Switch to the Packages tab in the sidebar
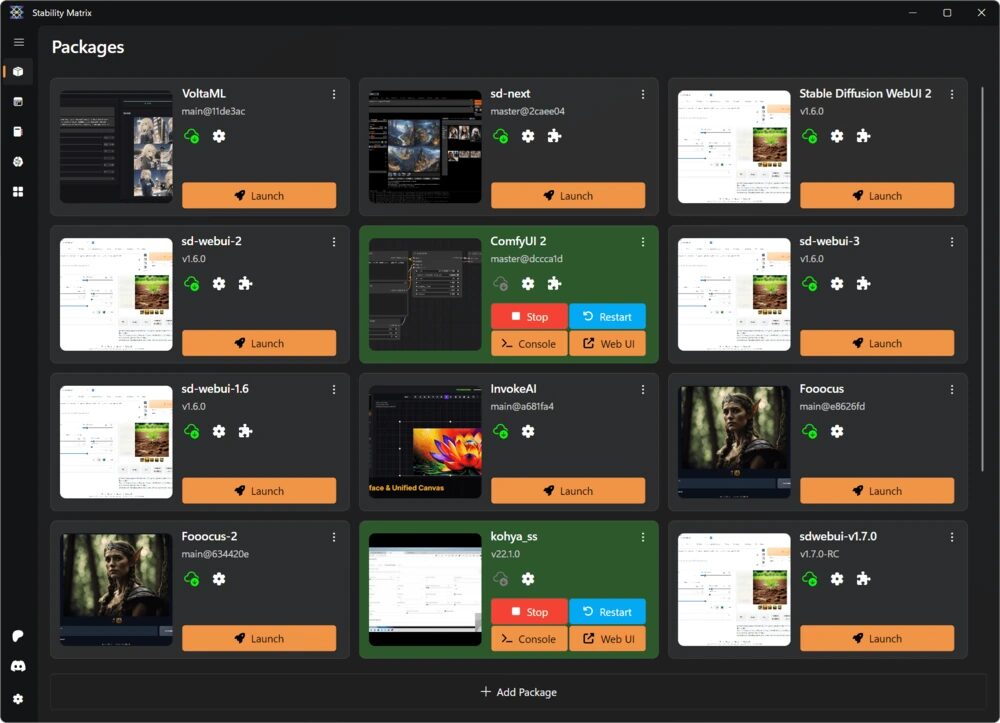The image size is (1000, 723). [x=18, y=72]
